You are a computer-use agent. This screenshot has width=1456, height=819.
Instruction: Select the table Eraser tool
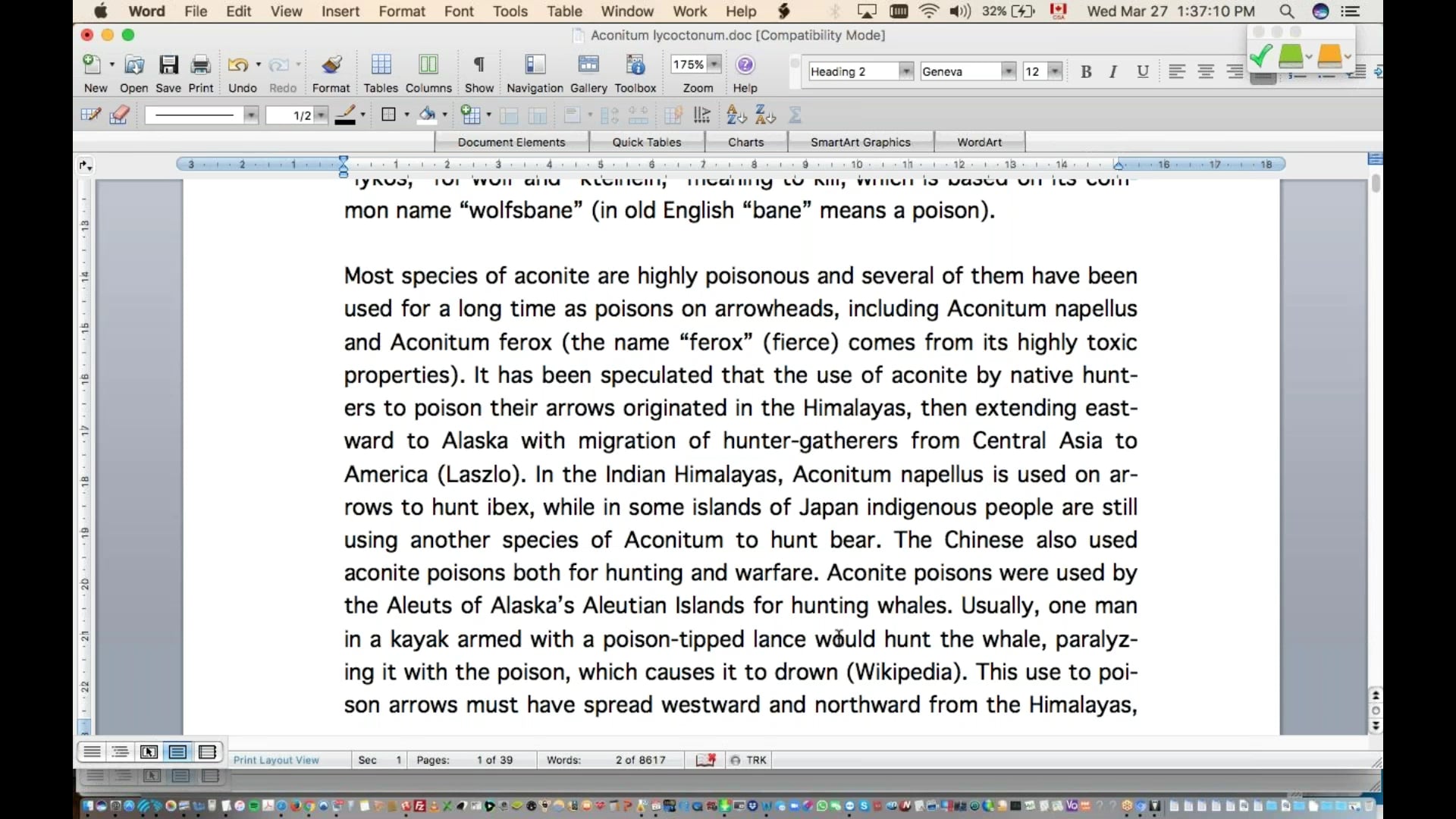(119, 115)
